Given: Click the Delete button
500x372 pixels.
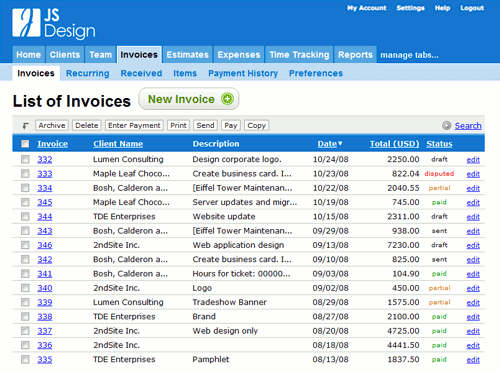Looking at the screenshot, I should pos(87,125).
